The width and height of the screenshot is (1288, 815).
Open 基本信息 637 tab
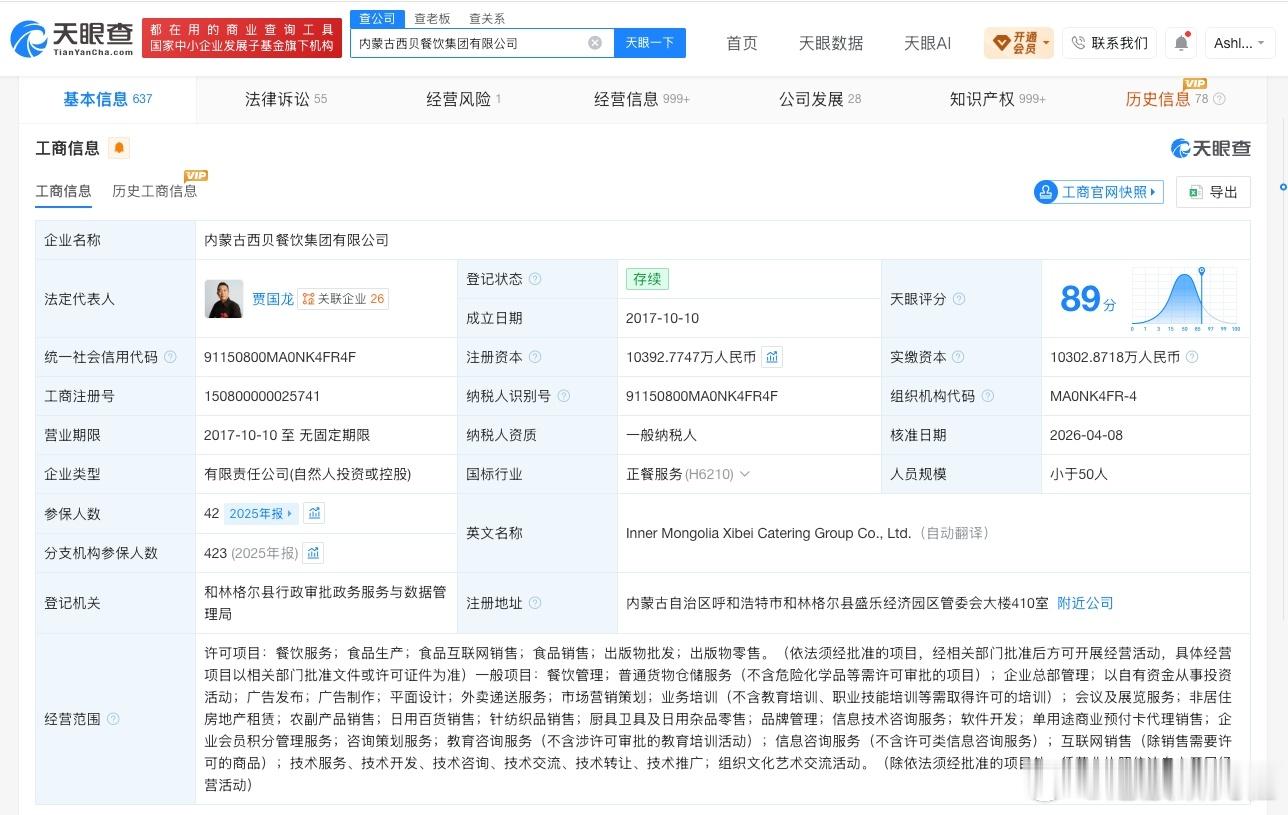click(x=108, y=99)
